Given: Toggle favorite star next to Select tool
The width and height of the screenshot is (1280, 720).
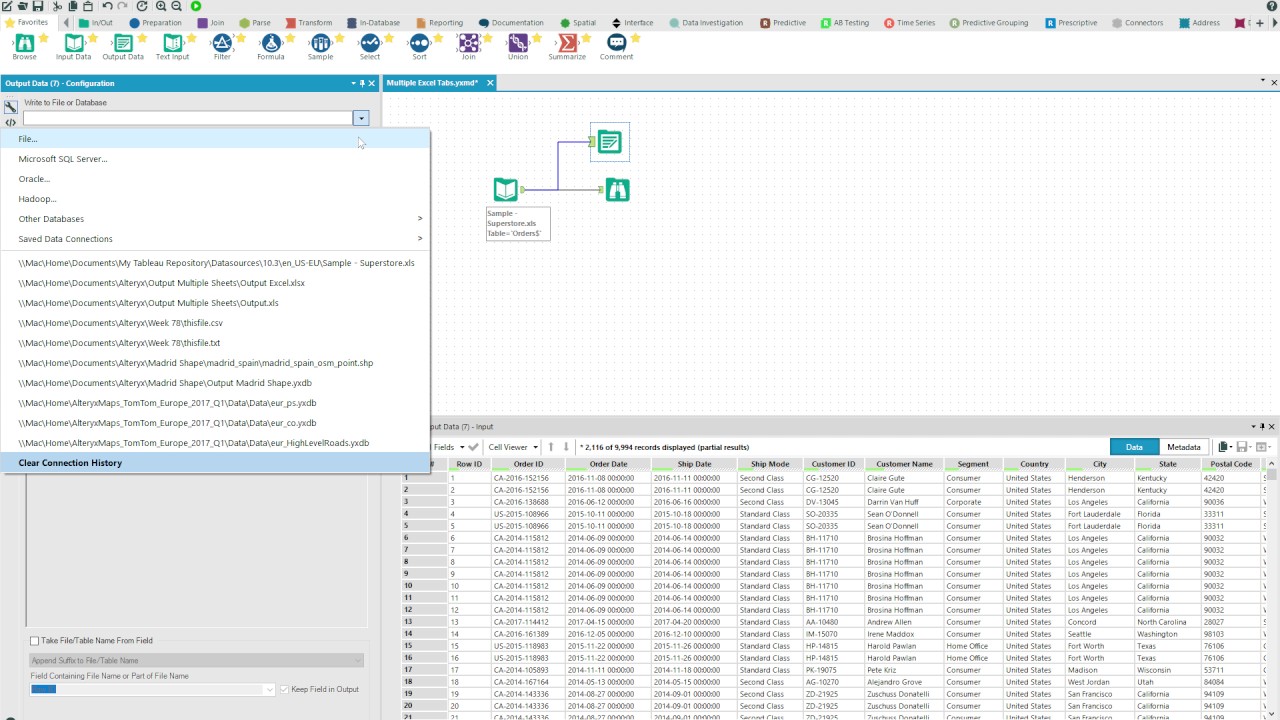Looking at the screenshot, I should (x=389, y=38).
